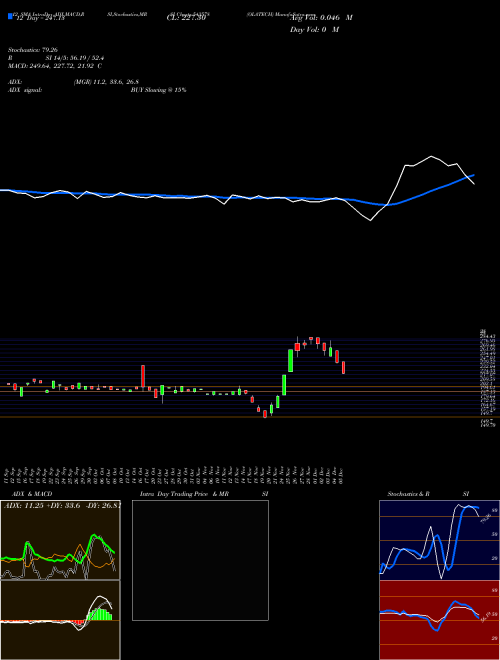Screen dimensions: 500x660
Task: Click the 'ADX: 11.25 +DY: 33.6 -DY: 26.8' header
Action: pyautogui.click(x=61, y=506)
